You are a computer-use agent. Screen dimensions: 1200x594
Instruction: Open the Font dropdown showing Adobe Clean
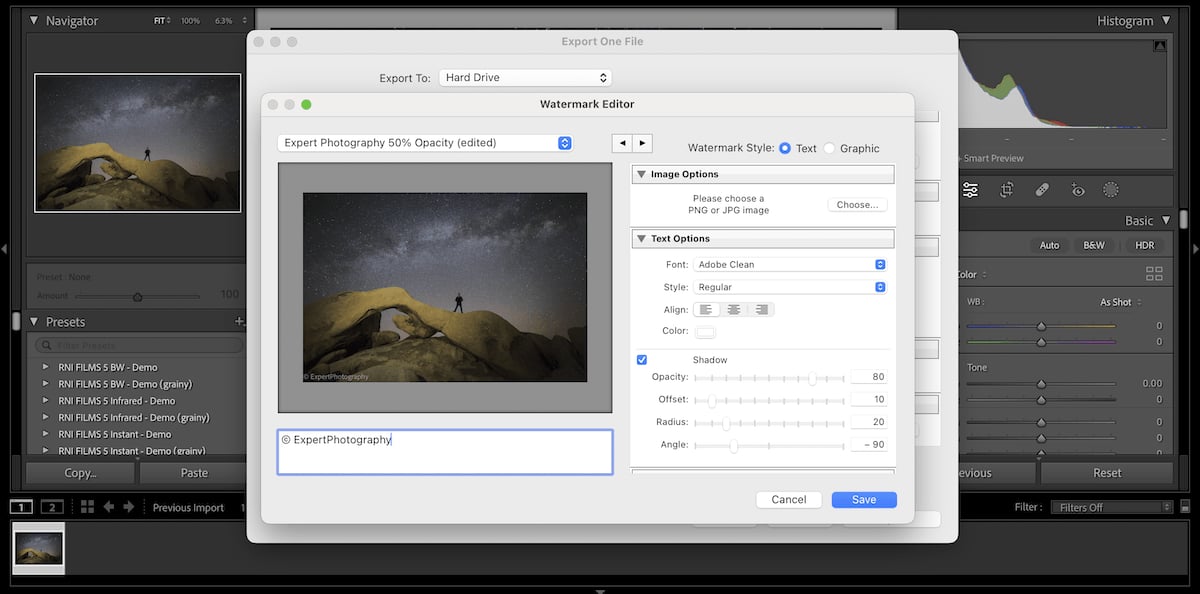click(x=790, y=264)
